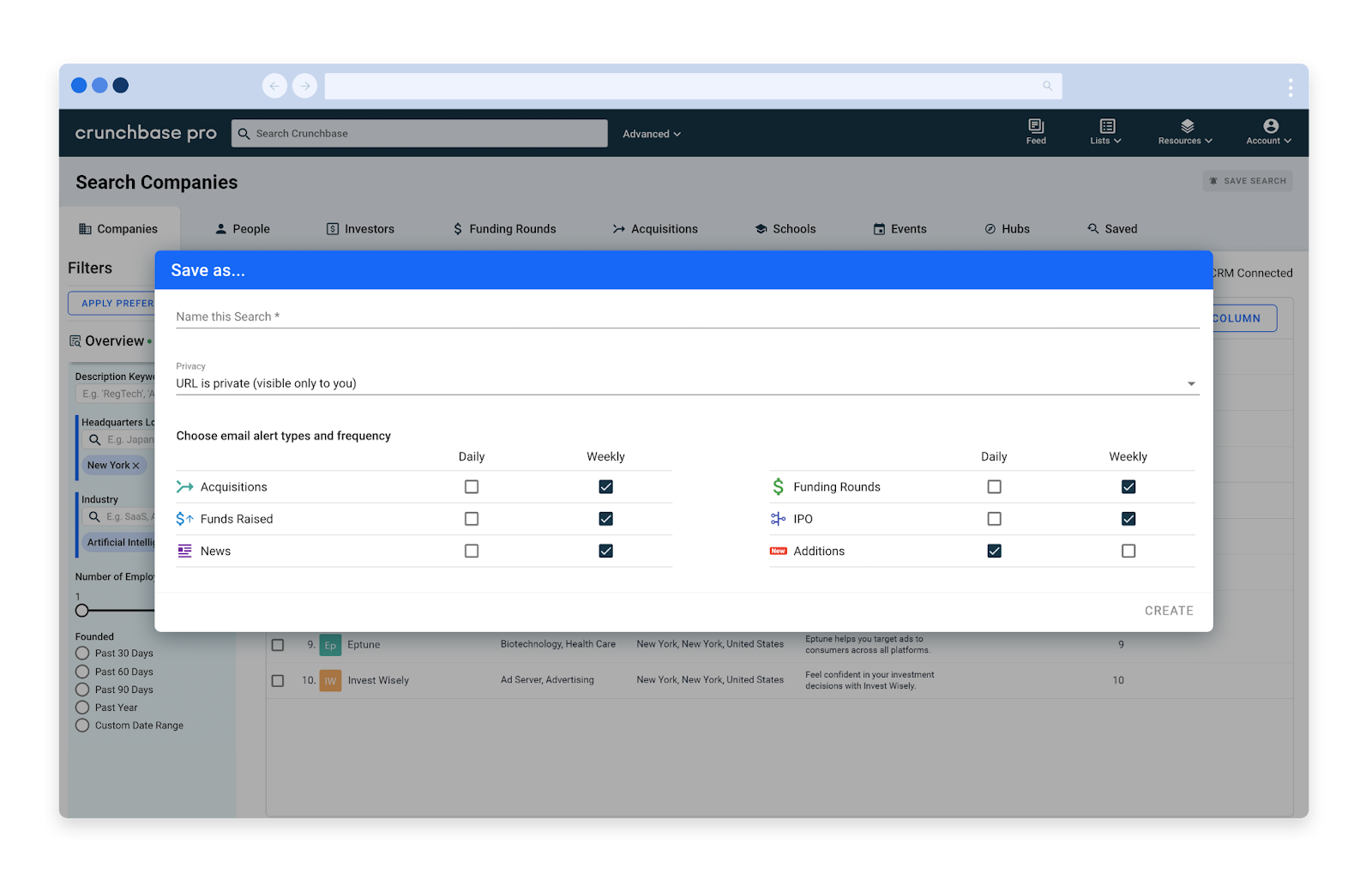Expand the Advanced search dropdown
This screenshot has width=1372, height=880.
coord(652,134)
